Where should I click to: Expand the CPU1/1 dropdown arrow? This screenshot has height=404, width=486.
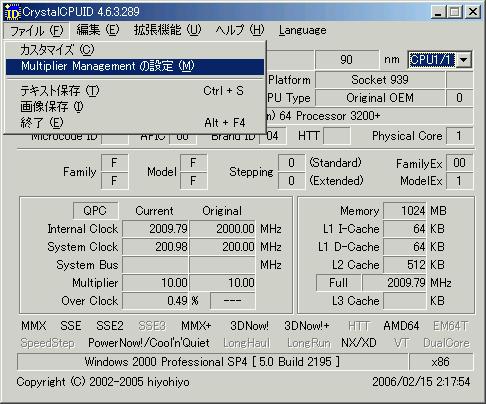click(x=464, y=60)
